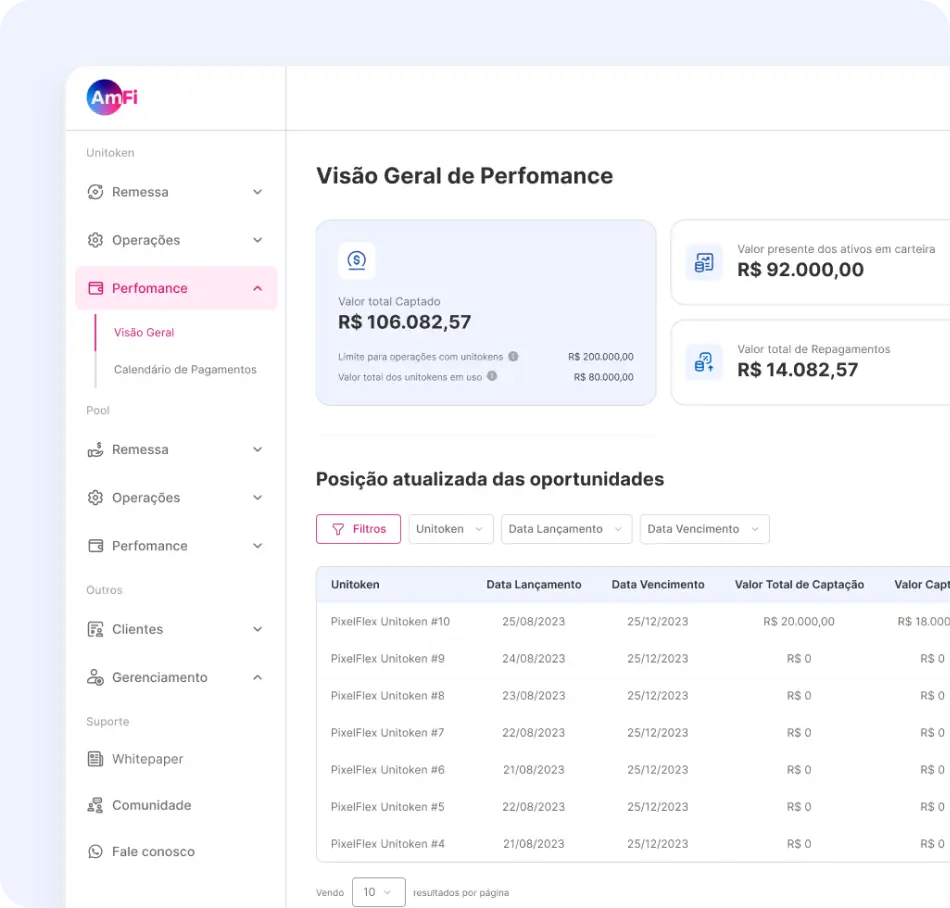Screen dimensions: 950x908
Task: Click the Whitepaper document icon
Action: (96, 759)
